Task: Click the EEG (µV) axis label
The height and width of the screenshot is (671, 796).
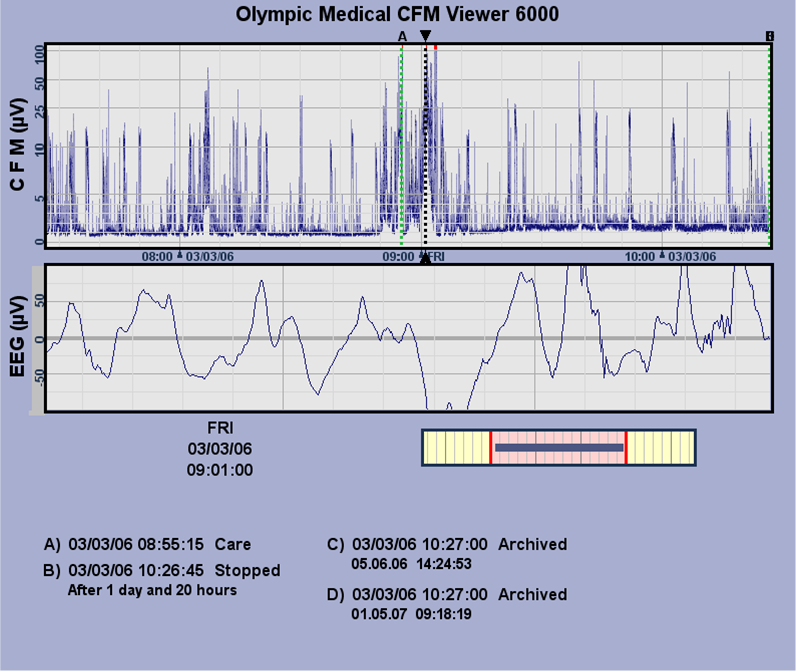Action: [17, 337]
